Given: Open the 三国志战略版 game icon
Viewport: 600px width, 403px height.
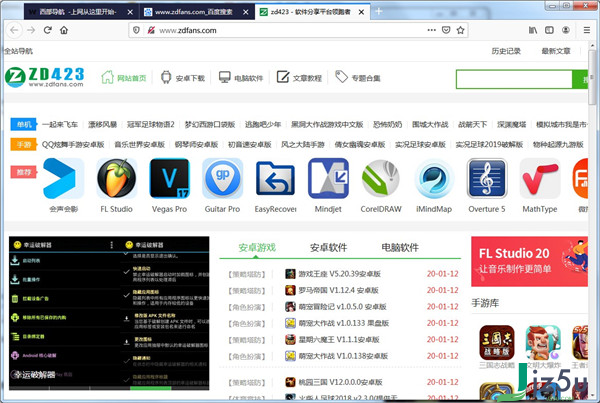Looking at the screenshot, I should (497, 342).
